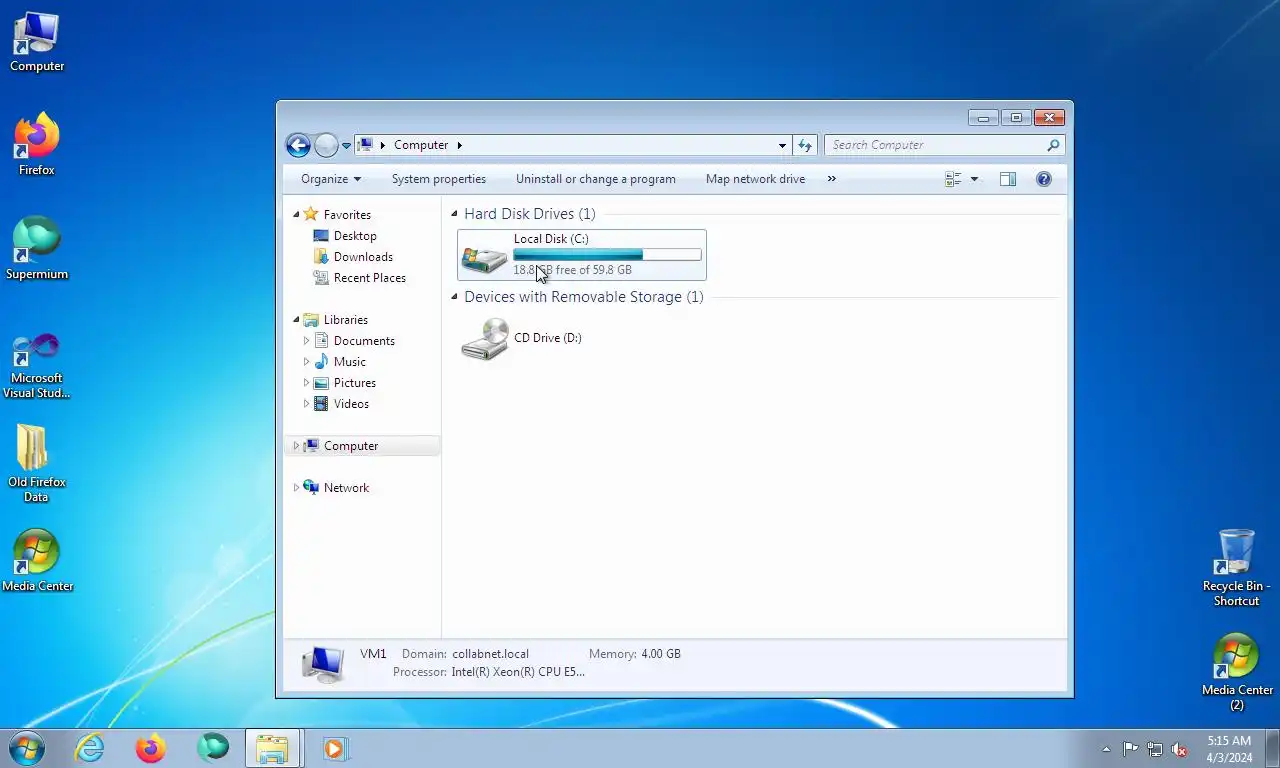
Task: Select the CD Drive (D:) icon
Action: click(x=484, y=339)
